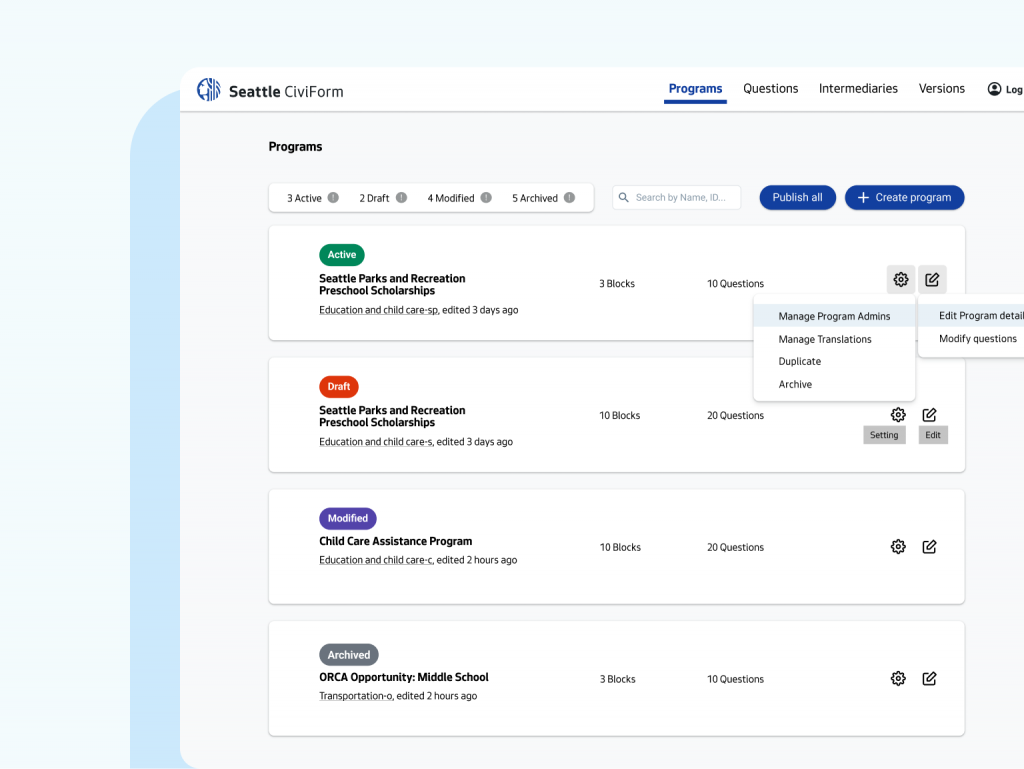Switch to the Questions tab
Image resolution: width=1024 pixels, height=769 pixels.
770,89
